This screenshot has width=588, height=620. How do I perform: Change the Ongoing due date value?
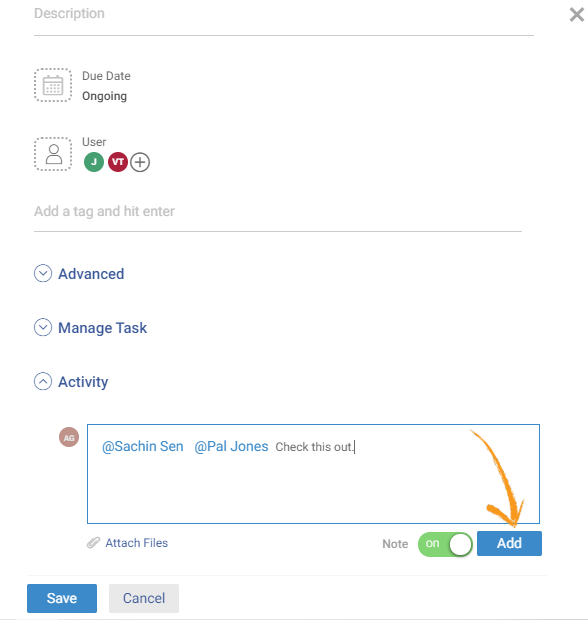(104, 96)
